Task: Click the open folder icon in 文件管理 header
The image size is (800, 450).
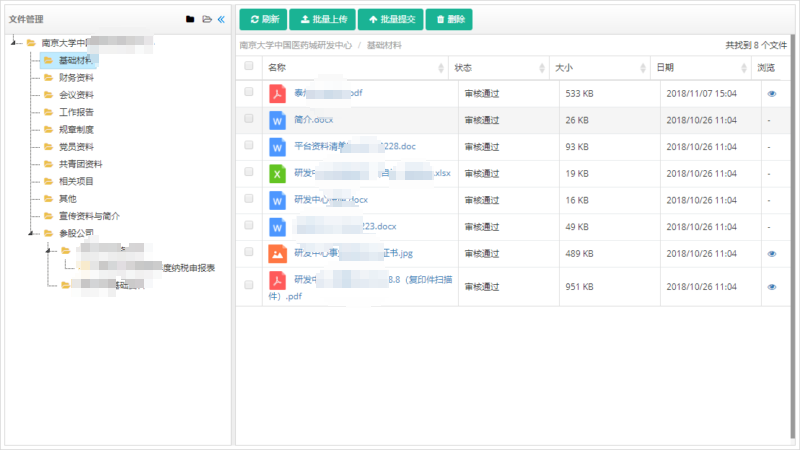Action: point(206,19)
